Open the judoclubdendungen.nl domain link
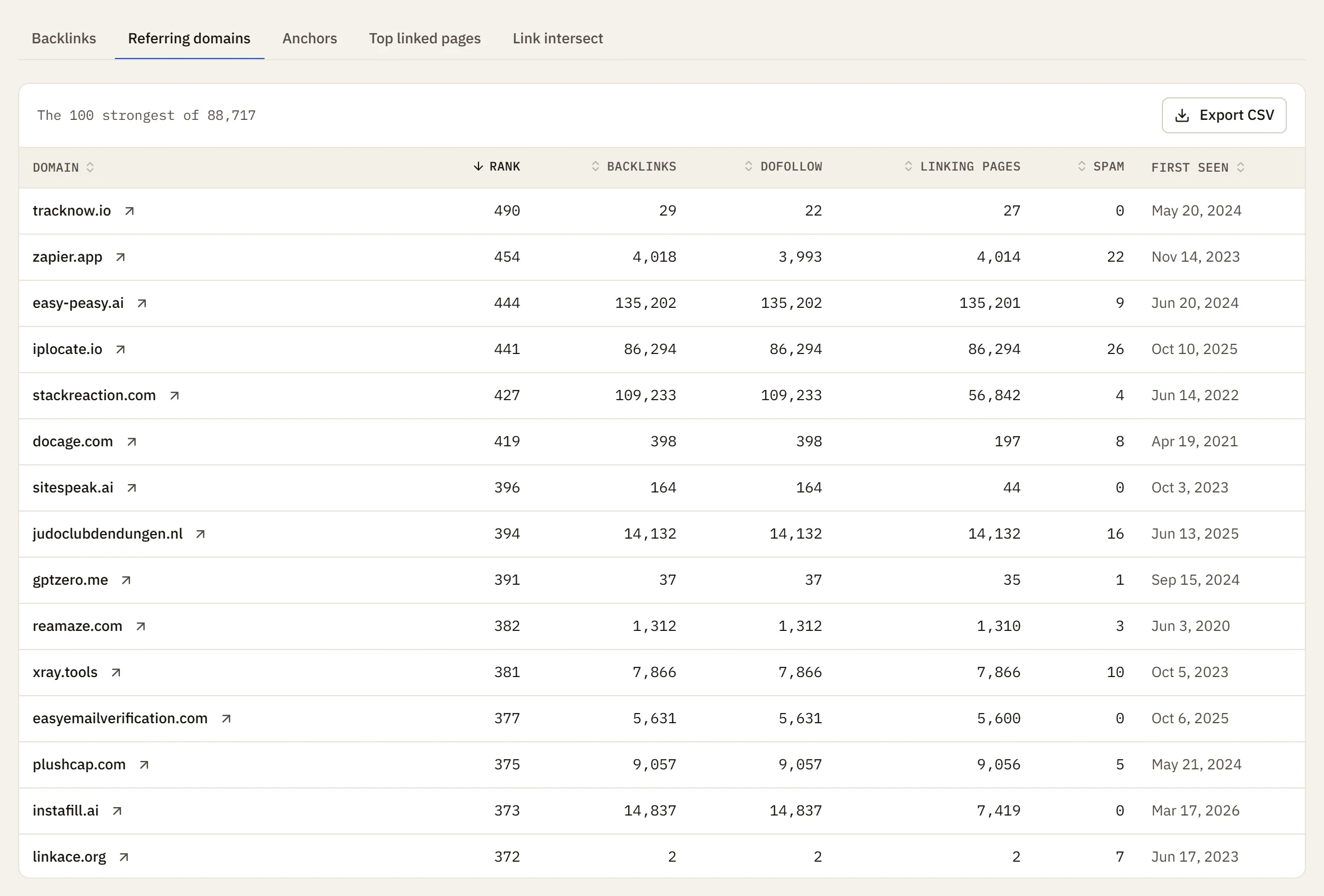This screenshot has width=1324, height=896. coord(108,534)
